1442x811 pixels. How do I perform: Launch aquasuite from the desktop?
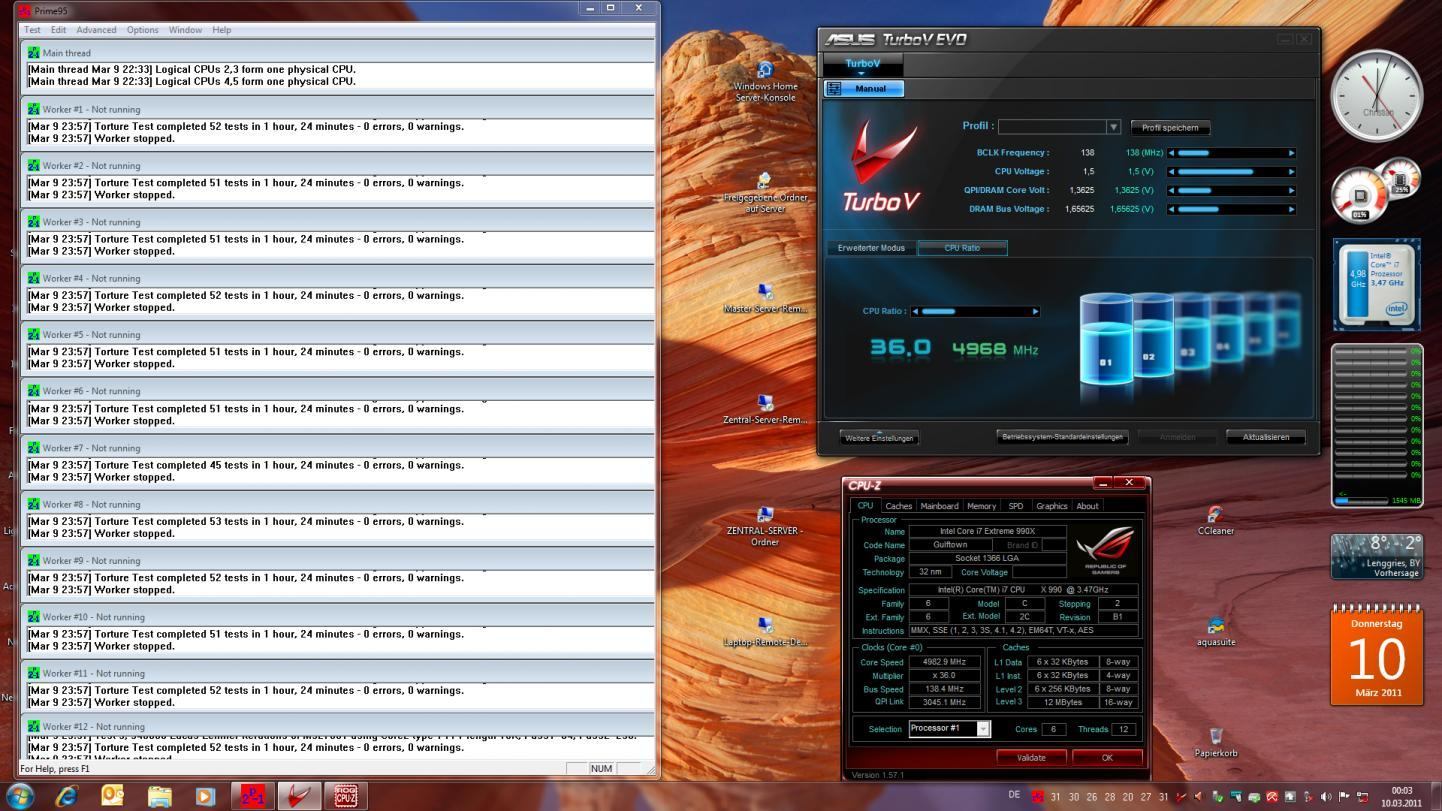tap(1215, 632)
